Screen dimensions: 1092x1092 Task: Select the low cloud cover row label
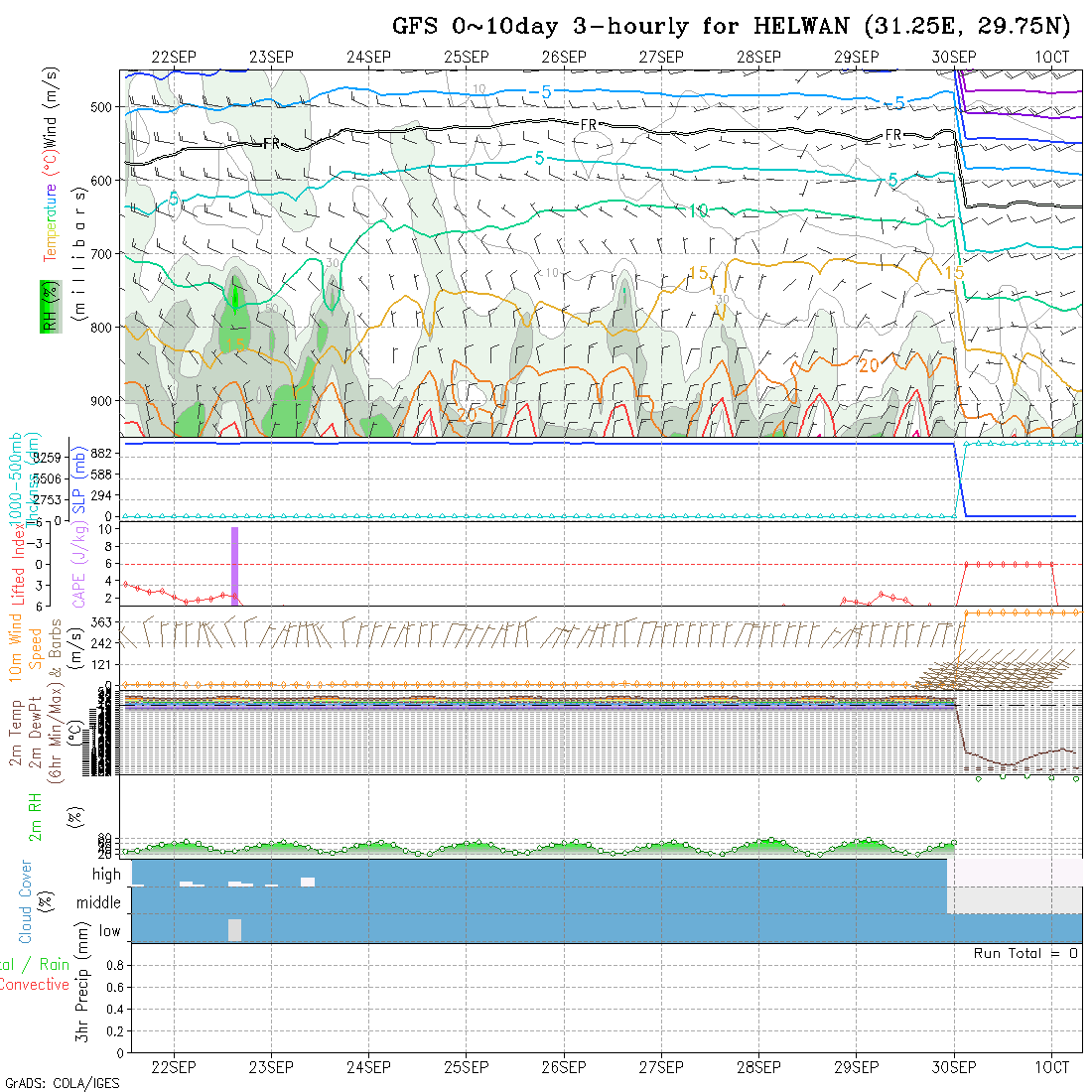pyautogui.click(x=109, y=931)
